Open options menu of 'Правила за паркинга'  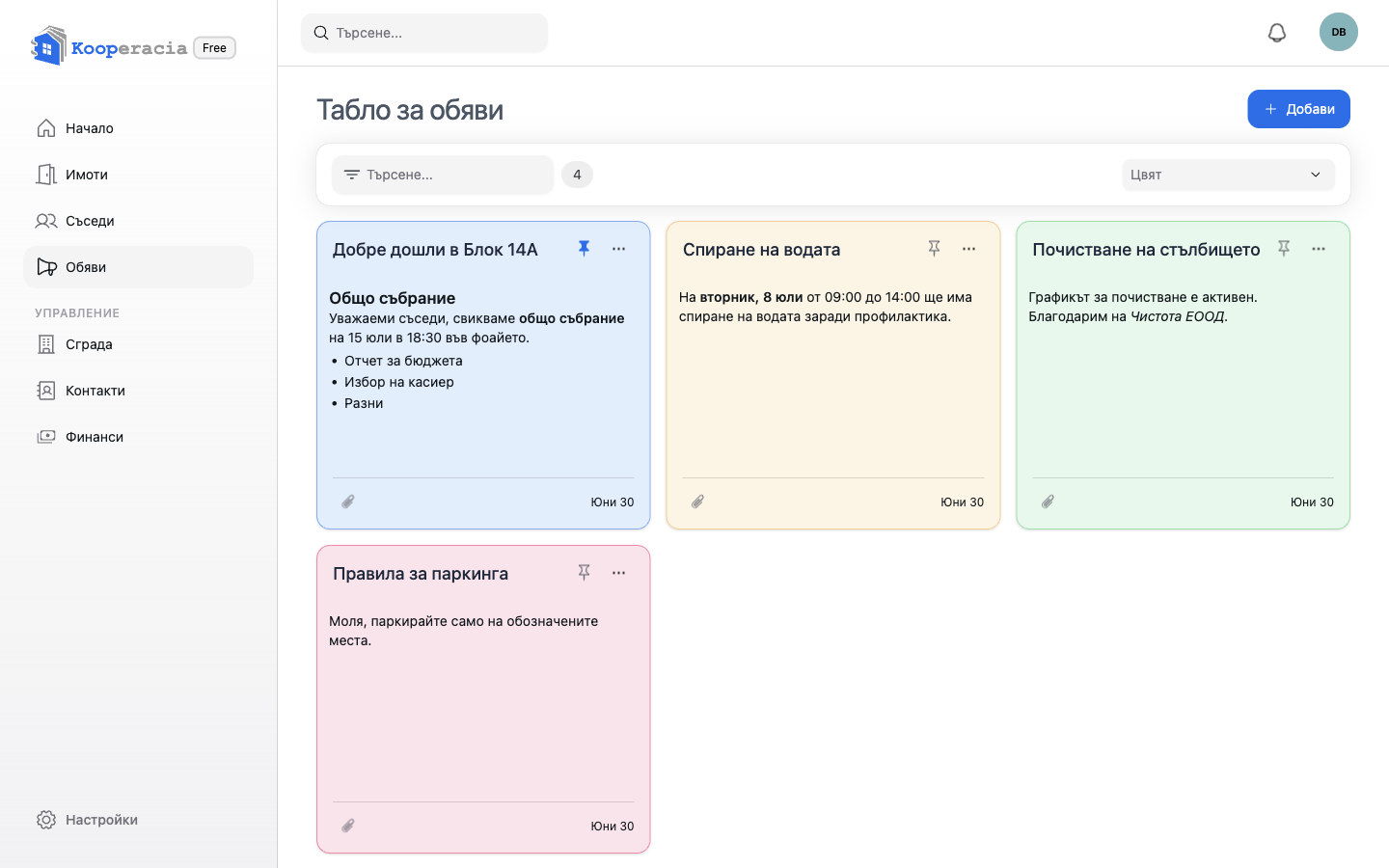[x=619, y=573]
